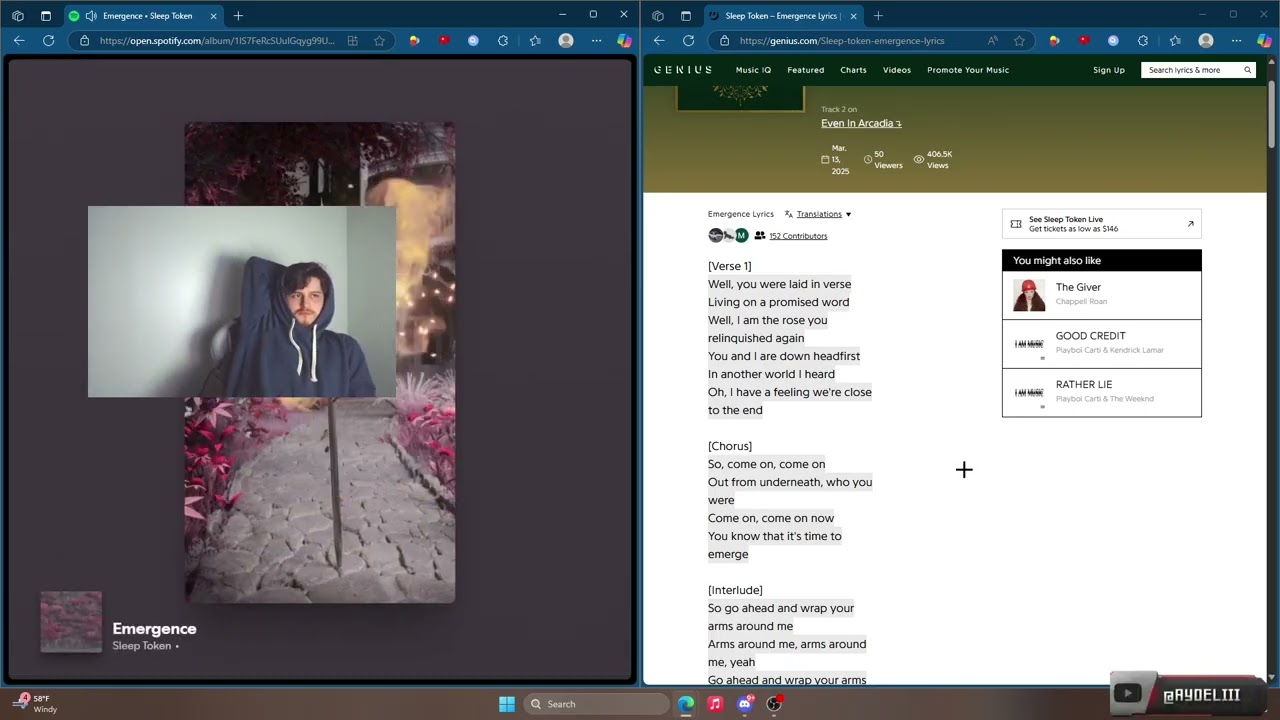Viewport: 1280px width, 720px height.
Task: Open the app-available icon in Spotify address bar
Action: click(x=352, y=41)
